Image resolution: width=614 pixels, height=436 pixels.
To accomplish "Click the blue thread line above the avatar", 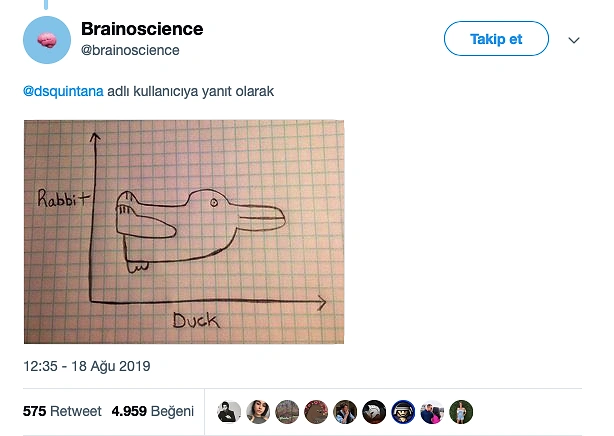I will (46, 4).
